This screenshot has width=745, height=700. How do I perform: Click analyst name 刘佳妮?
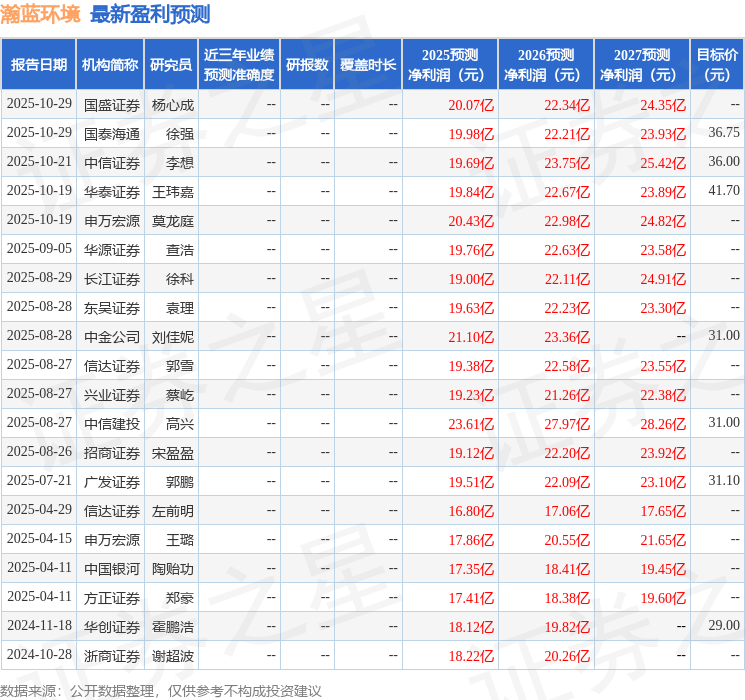coord(172,337)
